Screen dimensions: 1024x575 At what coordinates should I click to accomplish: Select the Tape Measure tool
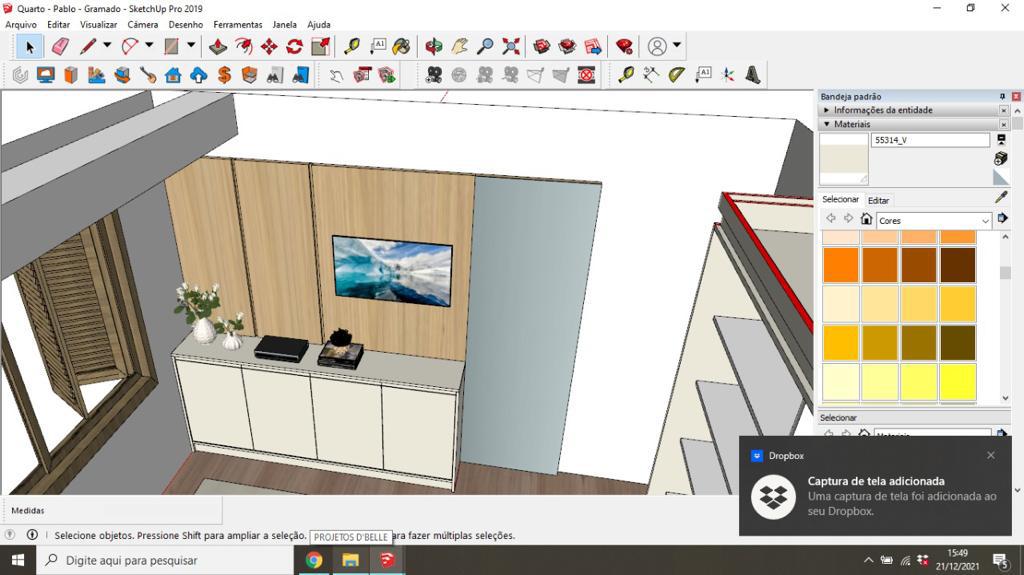[352, 46]
